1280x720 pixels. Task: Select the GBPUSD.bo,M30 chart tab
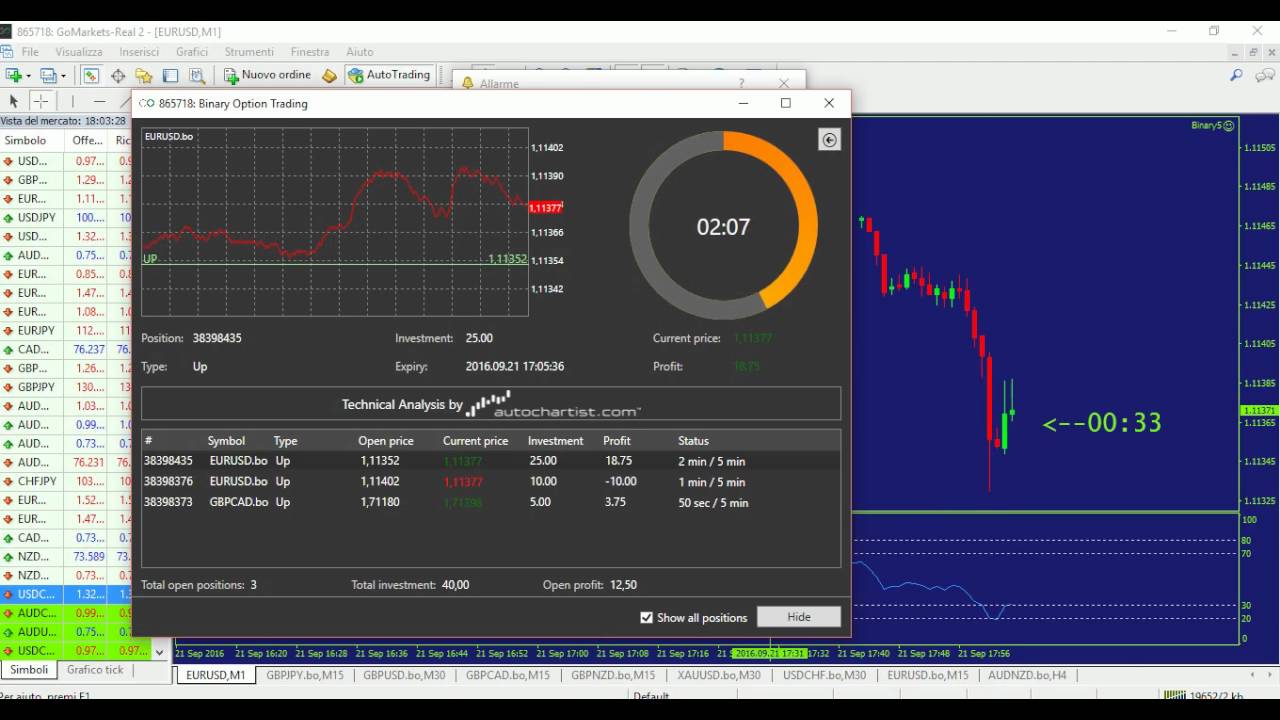404,675
